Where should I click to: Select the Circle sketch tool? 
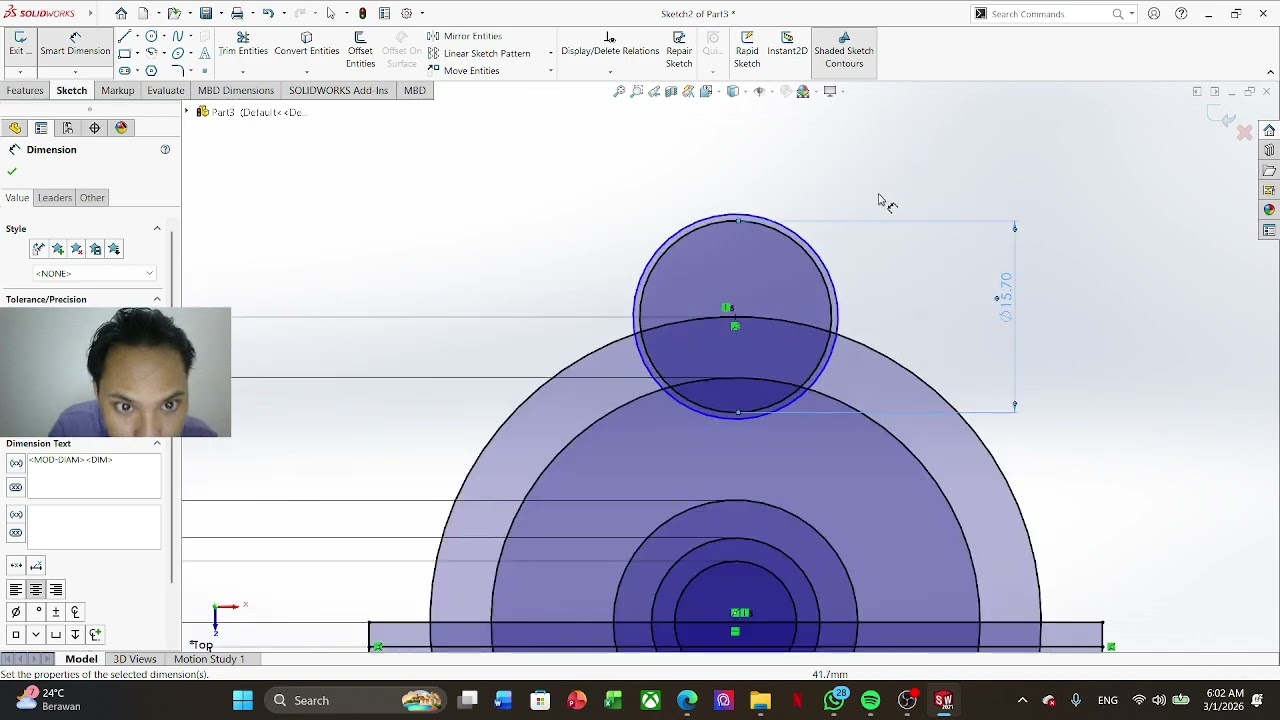[152, 36]
